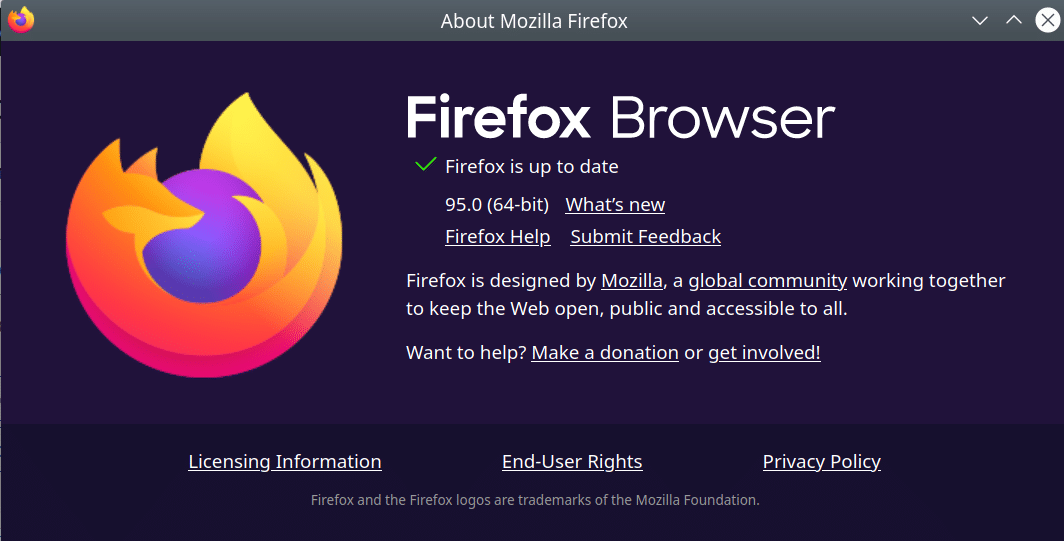Maximize the About window using the up chevron
Screen dimensions: 1064x541
[x=1013, y=20]
